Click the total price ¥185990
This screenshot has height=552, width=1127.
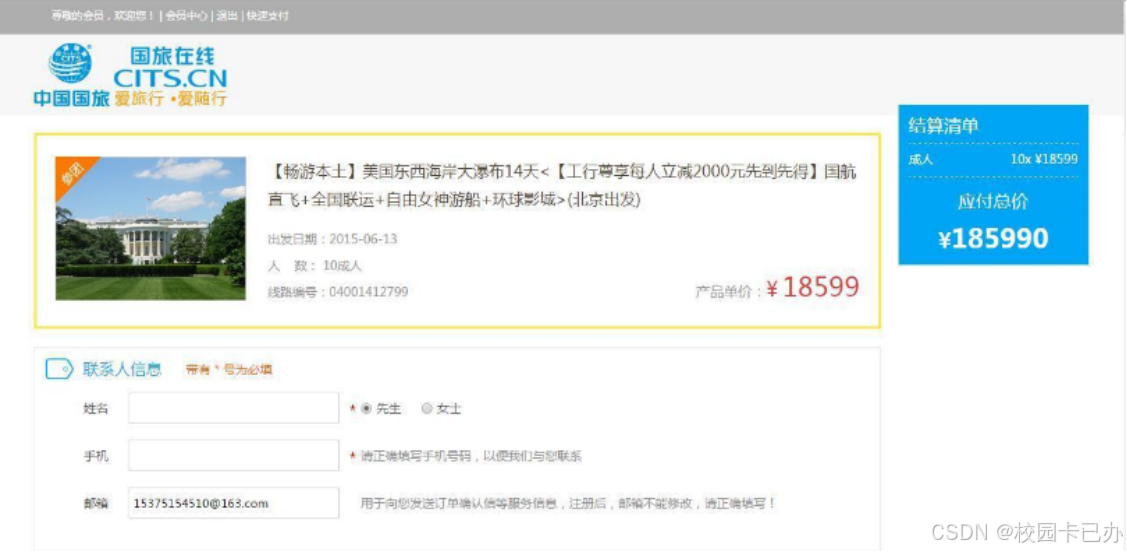(x=993, y=239)
